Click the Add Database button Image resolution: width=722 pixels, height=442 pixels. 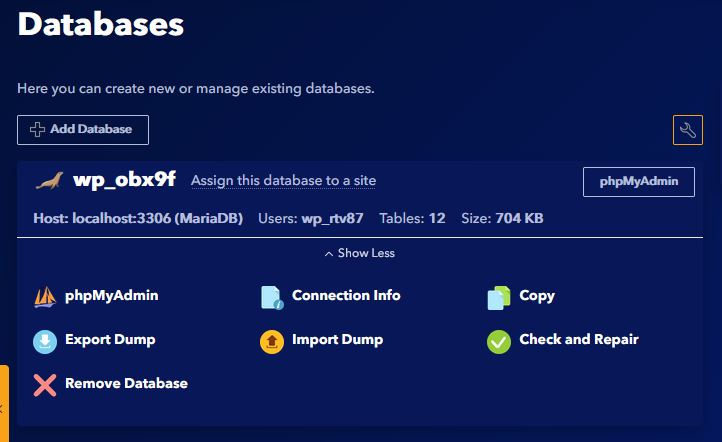click(x=83, y=130)
